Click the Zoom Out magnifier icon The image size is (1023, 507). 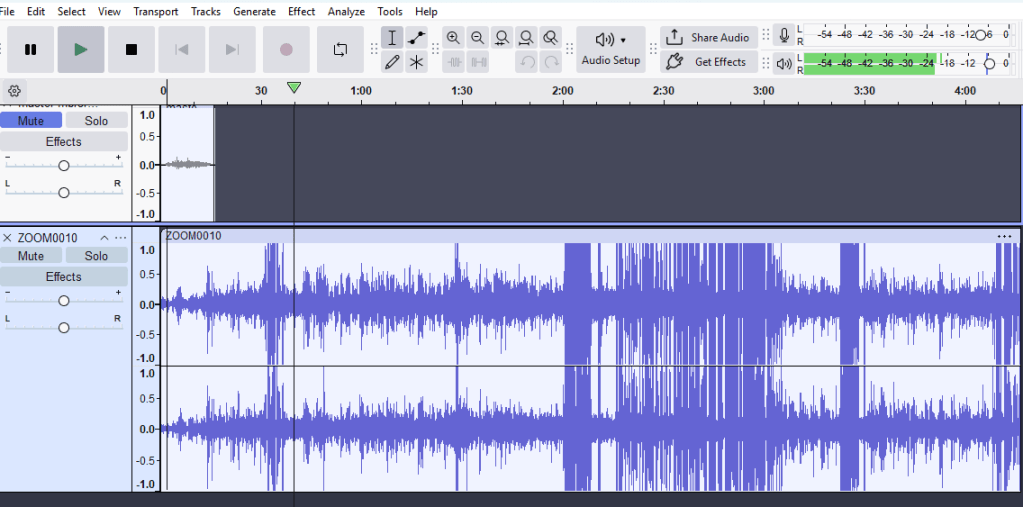click(x=478, y=38)
